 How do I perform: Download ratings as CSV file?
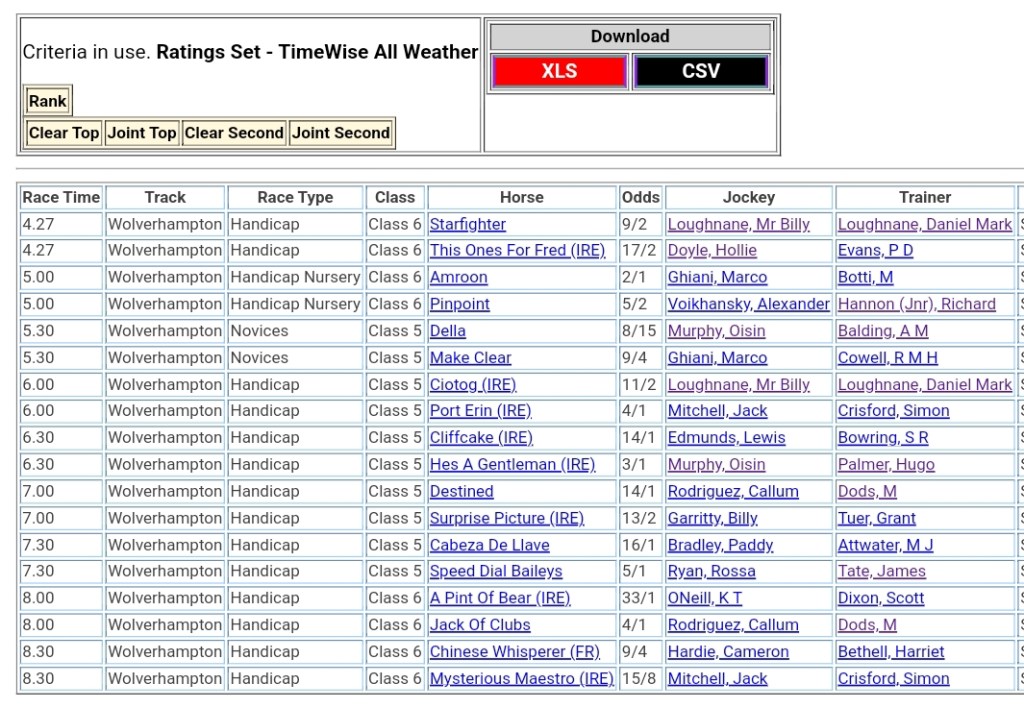point(700,72)
